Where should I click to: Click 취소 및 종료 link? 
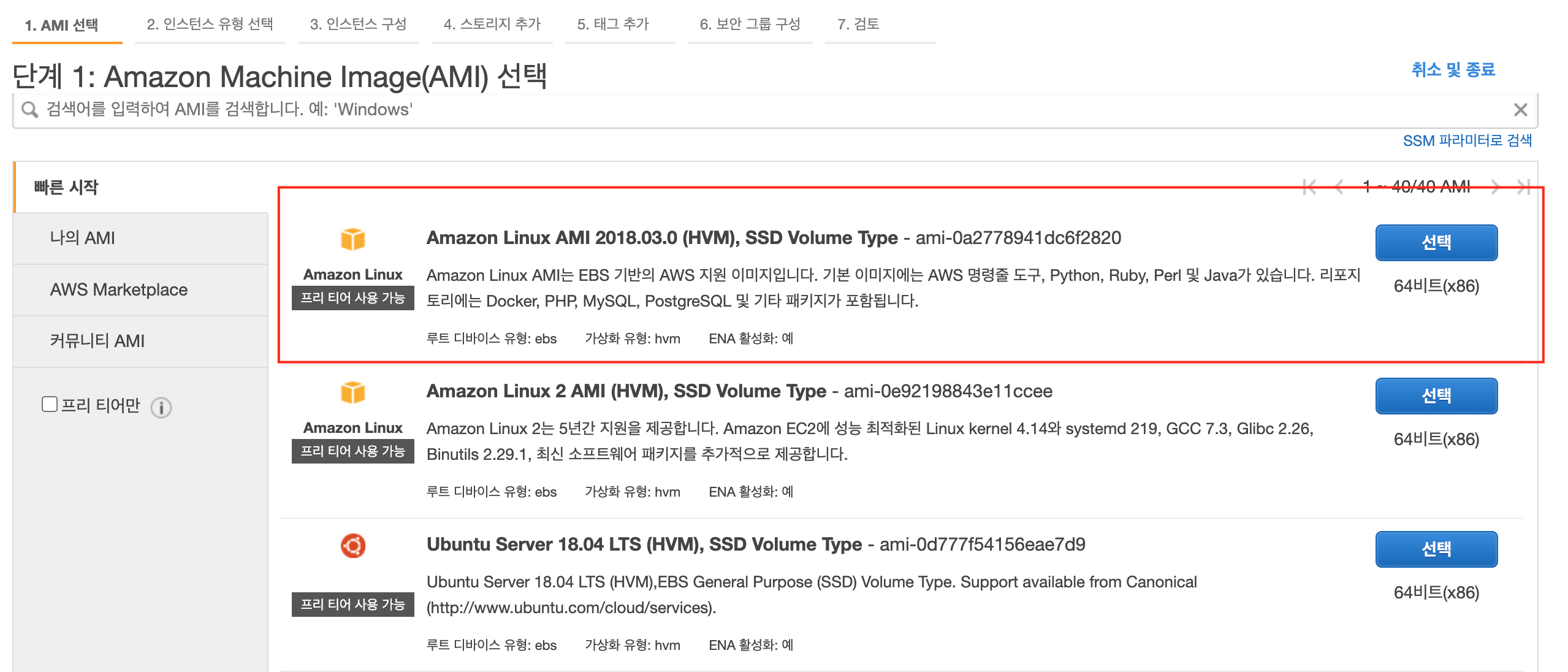tap(1453, 69)
